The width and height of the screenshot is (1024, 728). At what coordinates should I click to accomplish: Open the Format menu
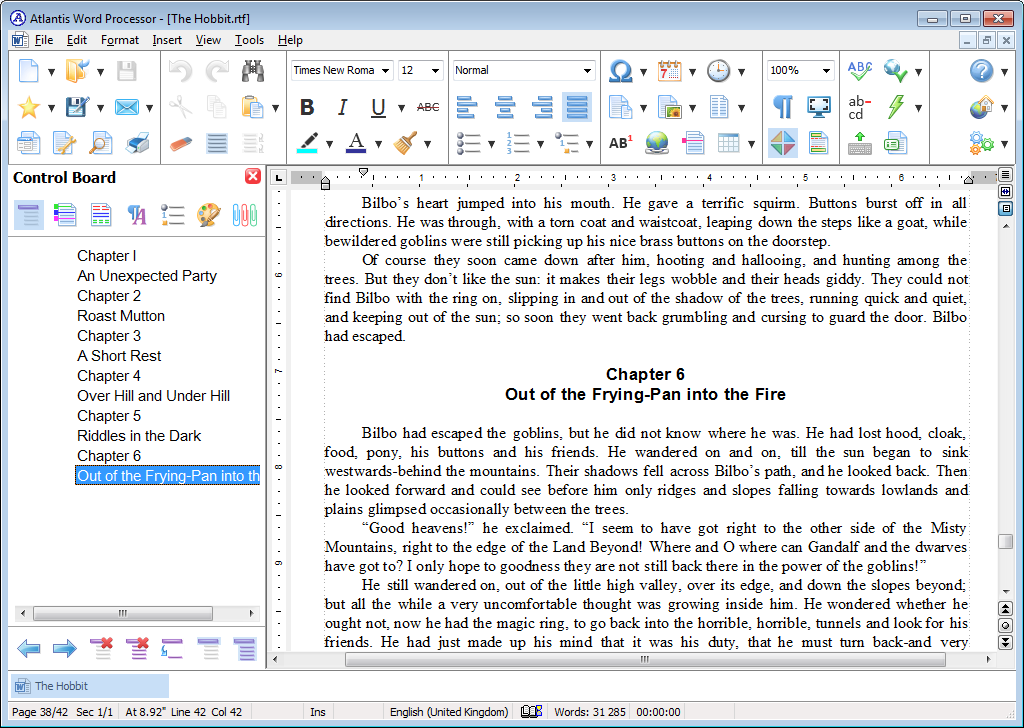click(x=120, y=40)
